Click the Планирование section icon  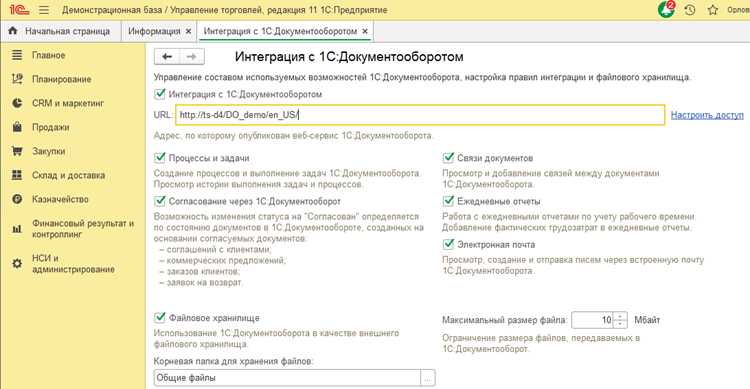[17, 79]
